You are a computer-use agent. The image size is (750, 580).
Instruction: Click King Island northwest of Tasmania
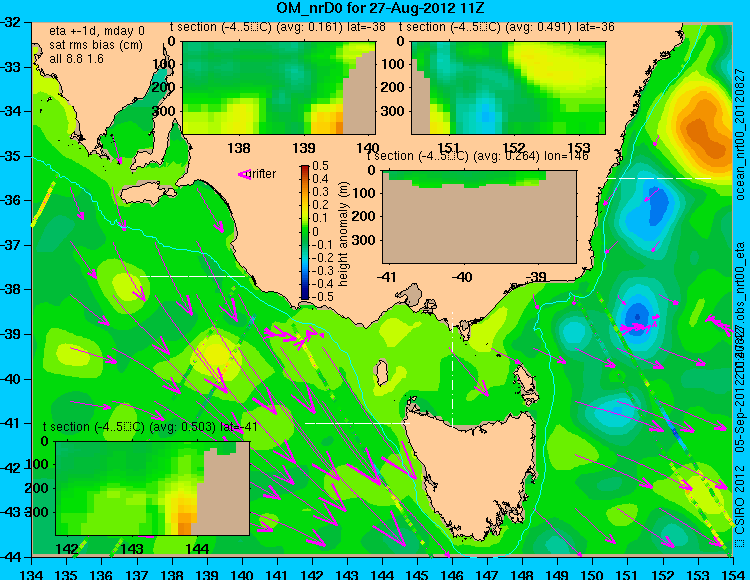point(381,372)
